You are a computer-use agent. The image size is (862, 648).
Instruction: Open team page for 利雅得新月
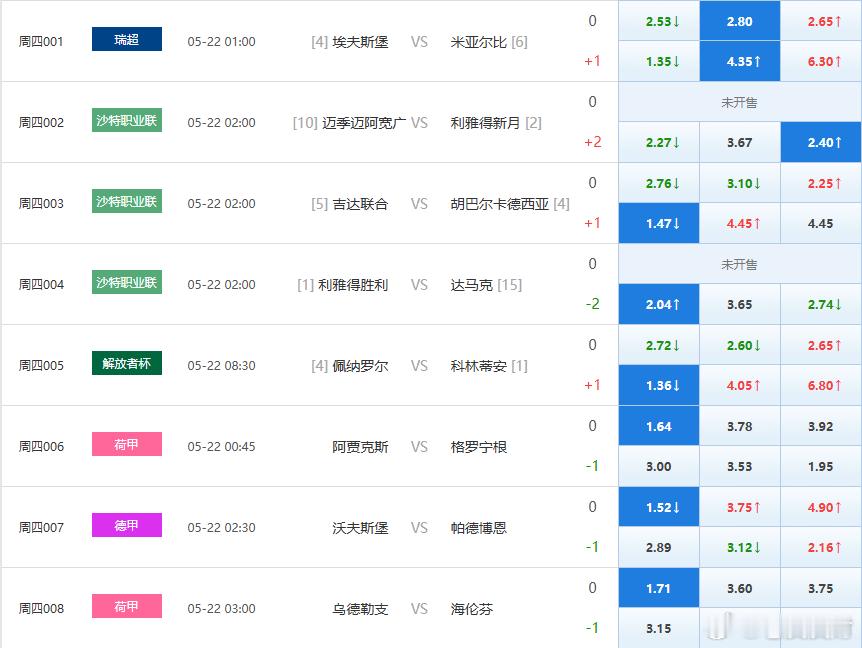[485, 123]
